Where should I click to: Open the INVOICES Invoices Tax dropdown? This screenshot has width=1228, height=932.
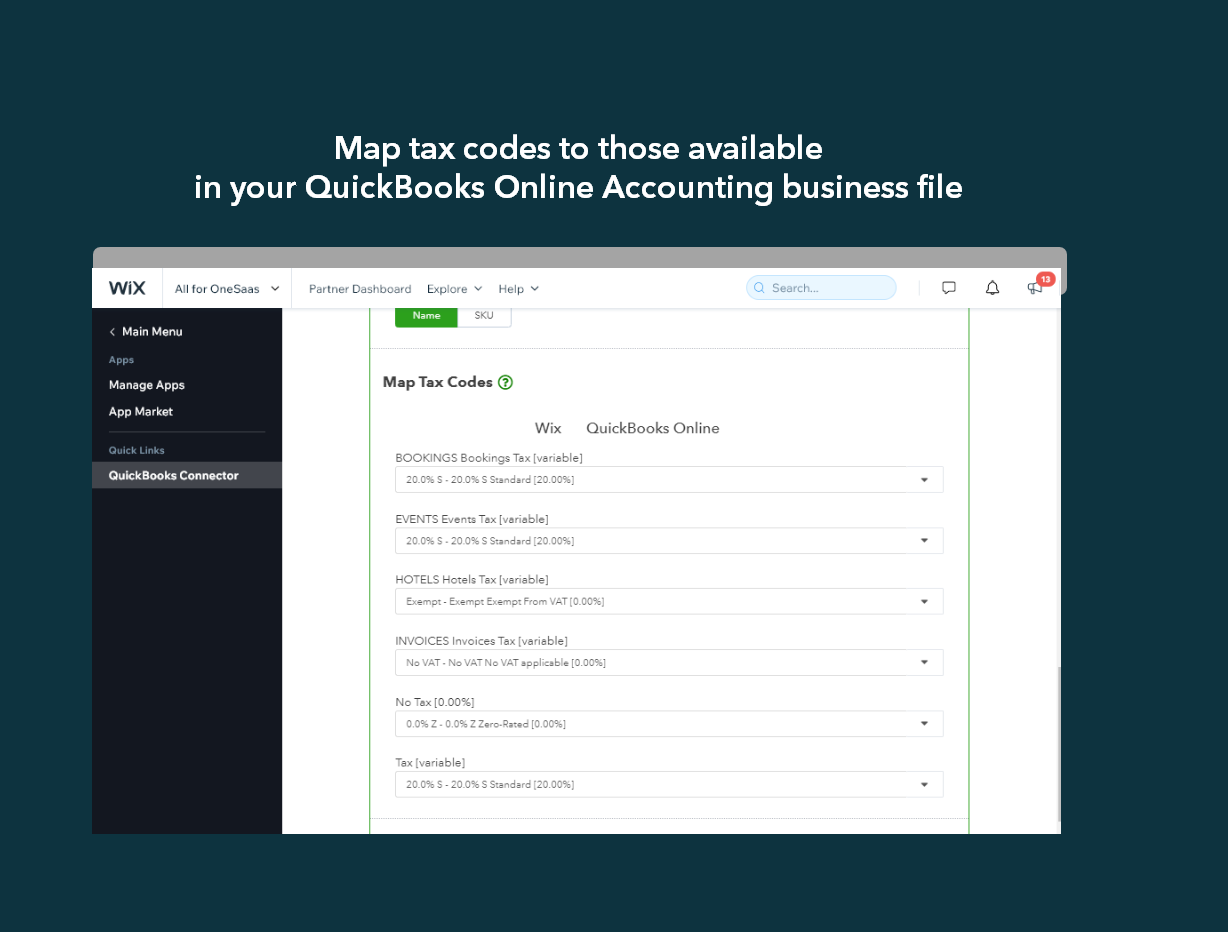[669, 663]
